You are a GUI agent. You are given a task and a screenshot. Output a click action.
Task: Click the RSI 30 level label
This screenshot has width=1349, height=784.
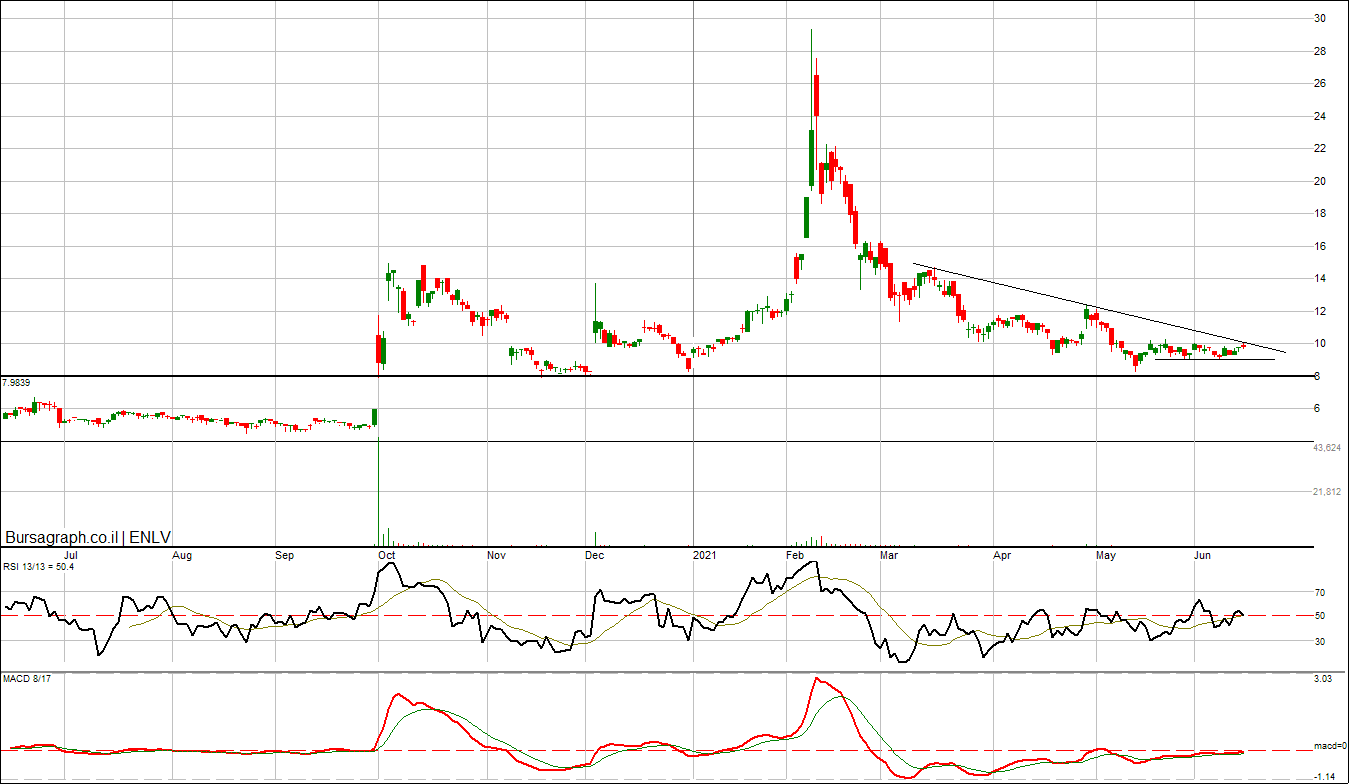coord(1320,641)
